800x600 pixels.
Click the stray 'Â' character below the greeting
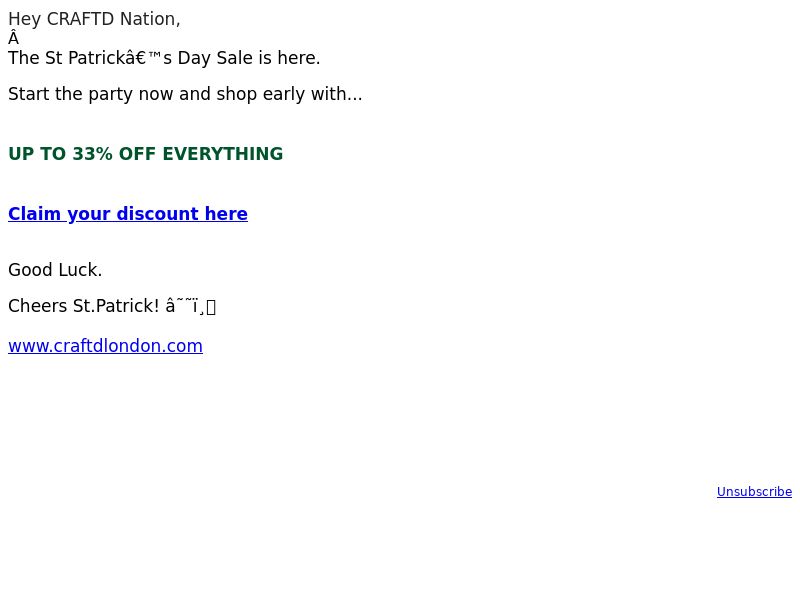tap(13, 38)
